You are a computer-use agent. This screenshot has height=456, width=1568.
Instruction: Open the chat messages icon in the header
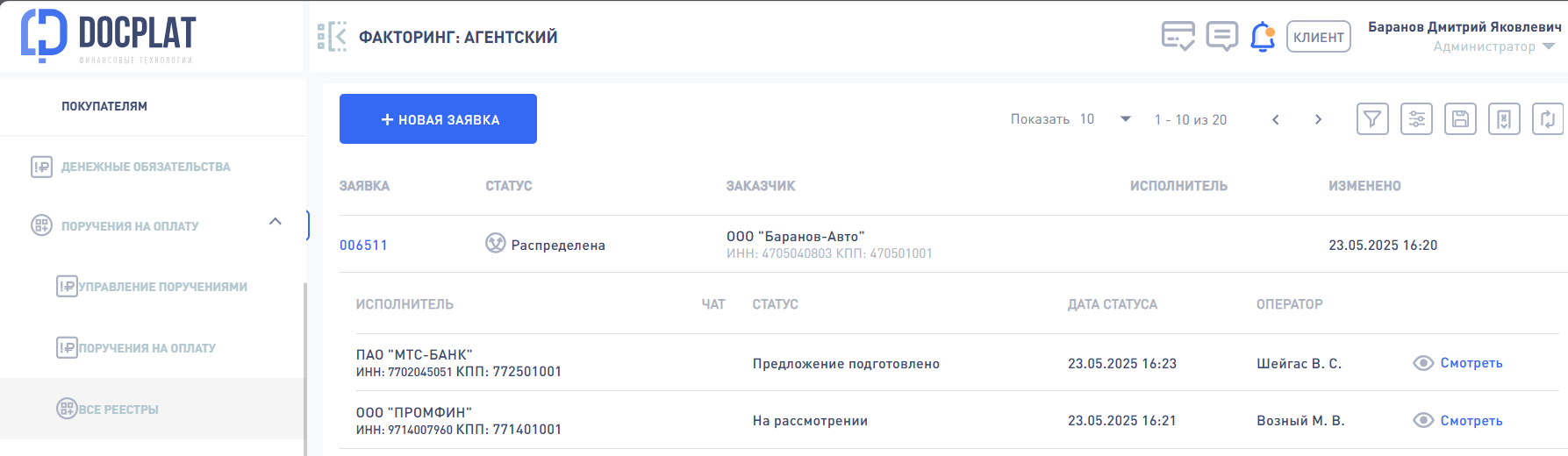click(1221, 37)
